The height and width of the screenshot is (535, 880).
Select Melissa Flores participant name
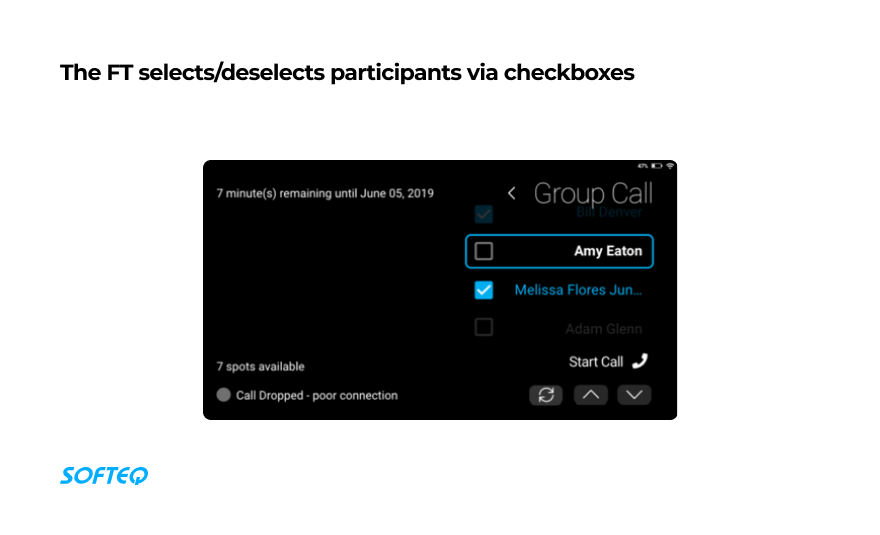[578, 290]
